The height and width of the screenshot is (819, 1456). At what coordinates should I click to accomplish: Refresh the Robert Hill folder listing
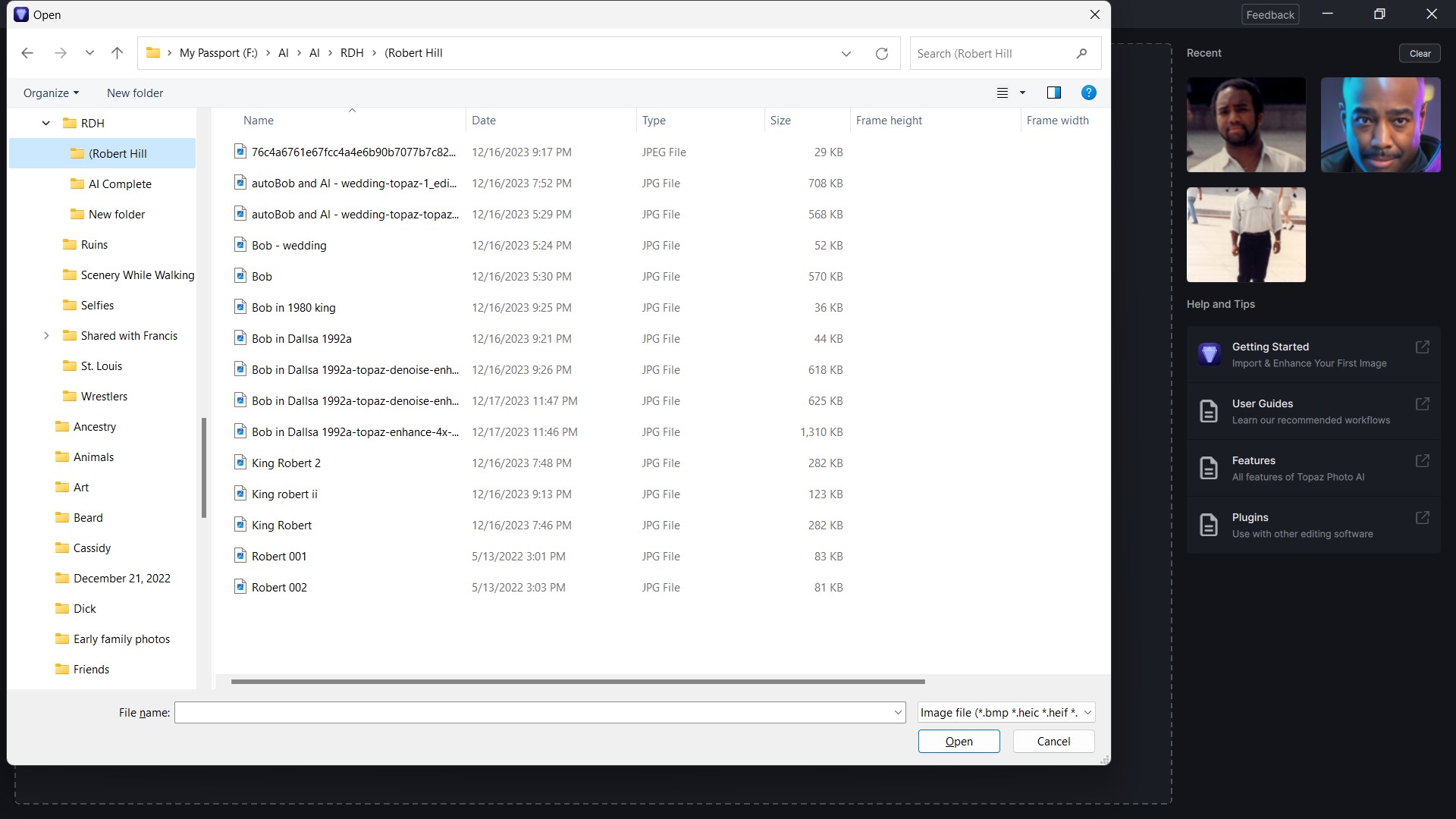coord(881,53)
